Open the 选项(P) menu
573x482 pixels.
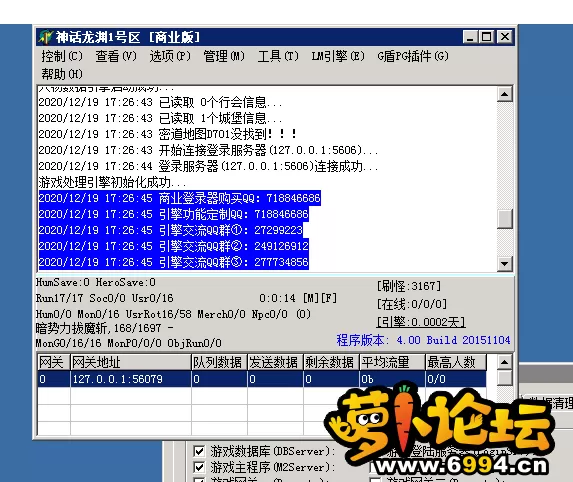pos(170,56)
